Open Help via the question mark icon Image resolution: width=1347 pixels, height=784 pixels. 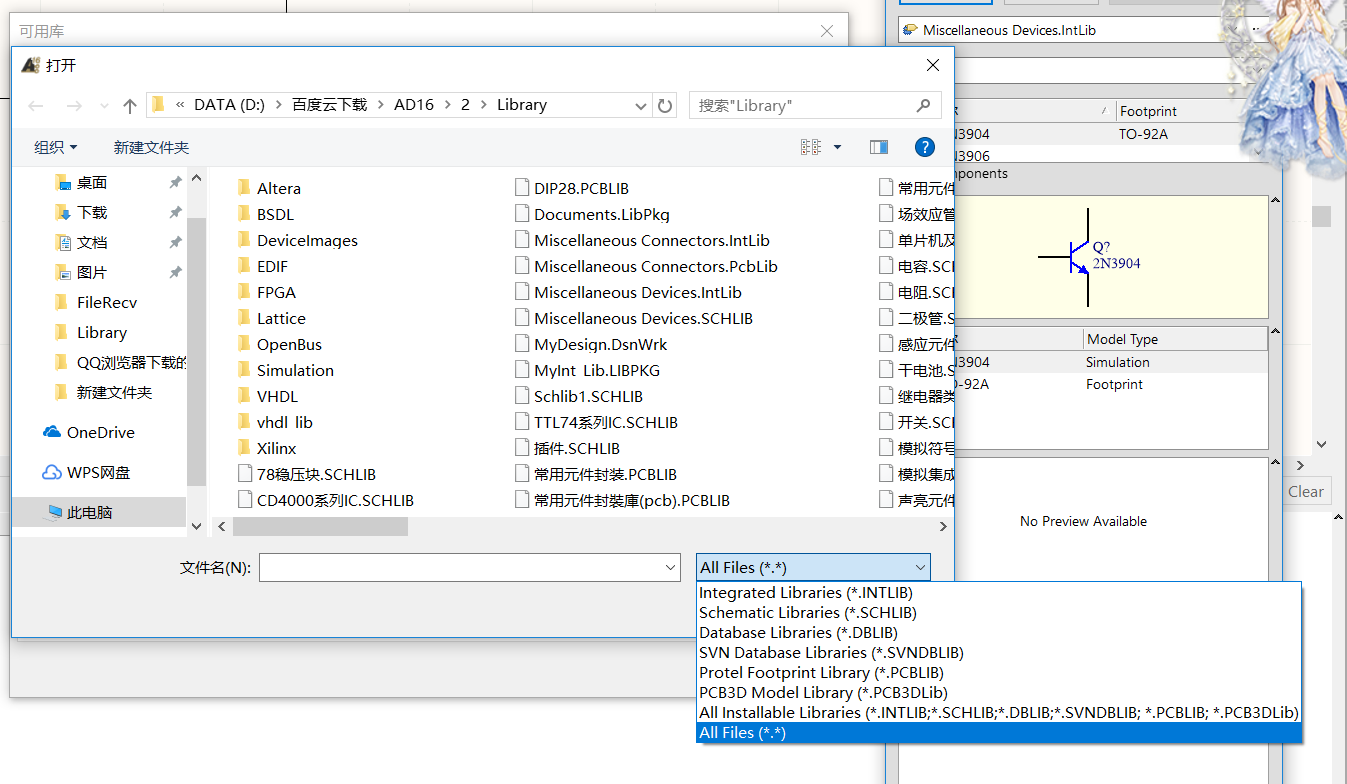pyautogui.click(x=924, y=146)
